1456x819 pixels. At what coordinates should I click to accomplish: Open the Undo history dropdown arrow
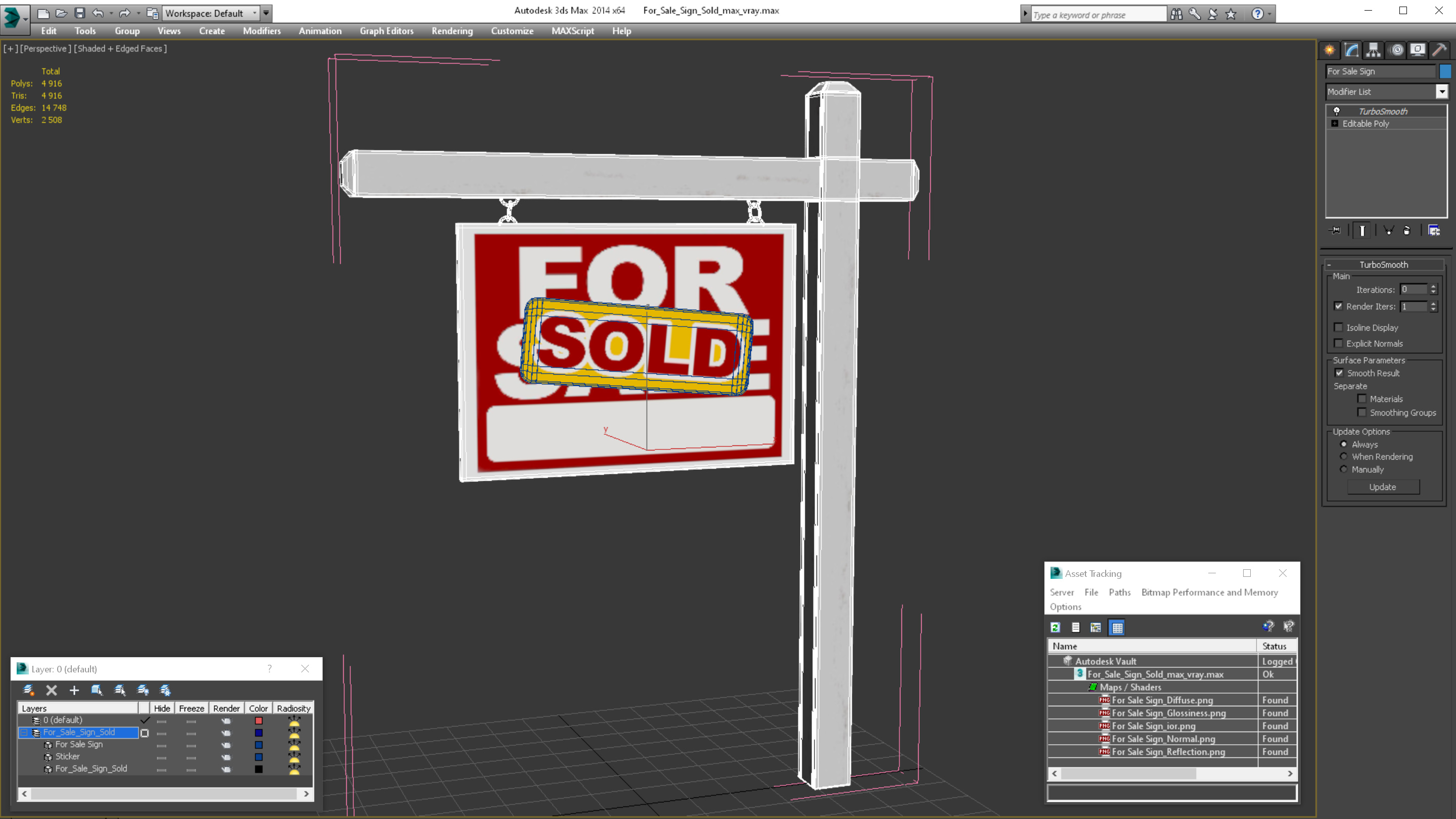point(111,13)
